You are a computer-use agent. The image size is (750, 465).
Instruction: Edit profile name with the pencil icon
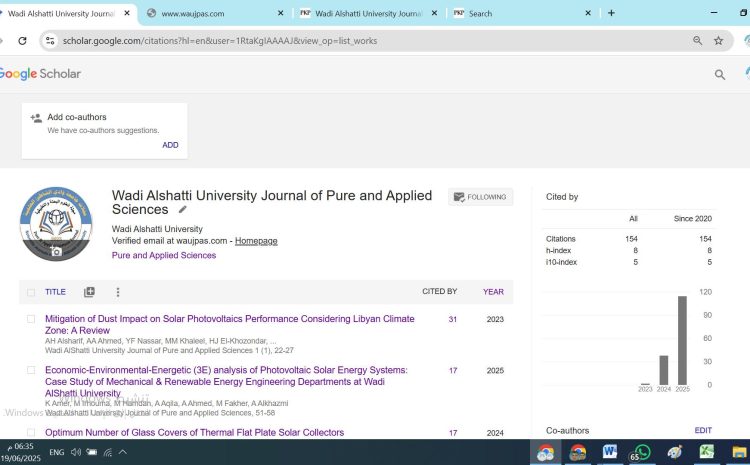click(x=182, y=210)
